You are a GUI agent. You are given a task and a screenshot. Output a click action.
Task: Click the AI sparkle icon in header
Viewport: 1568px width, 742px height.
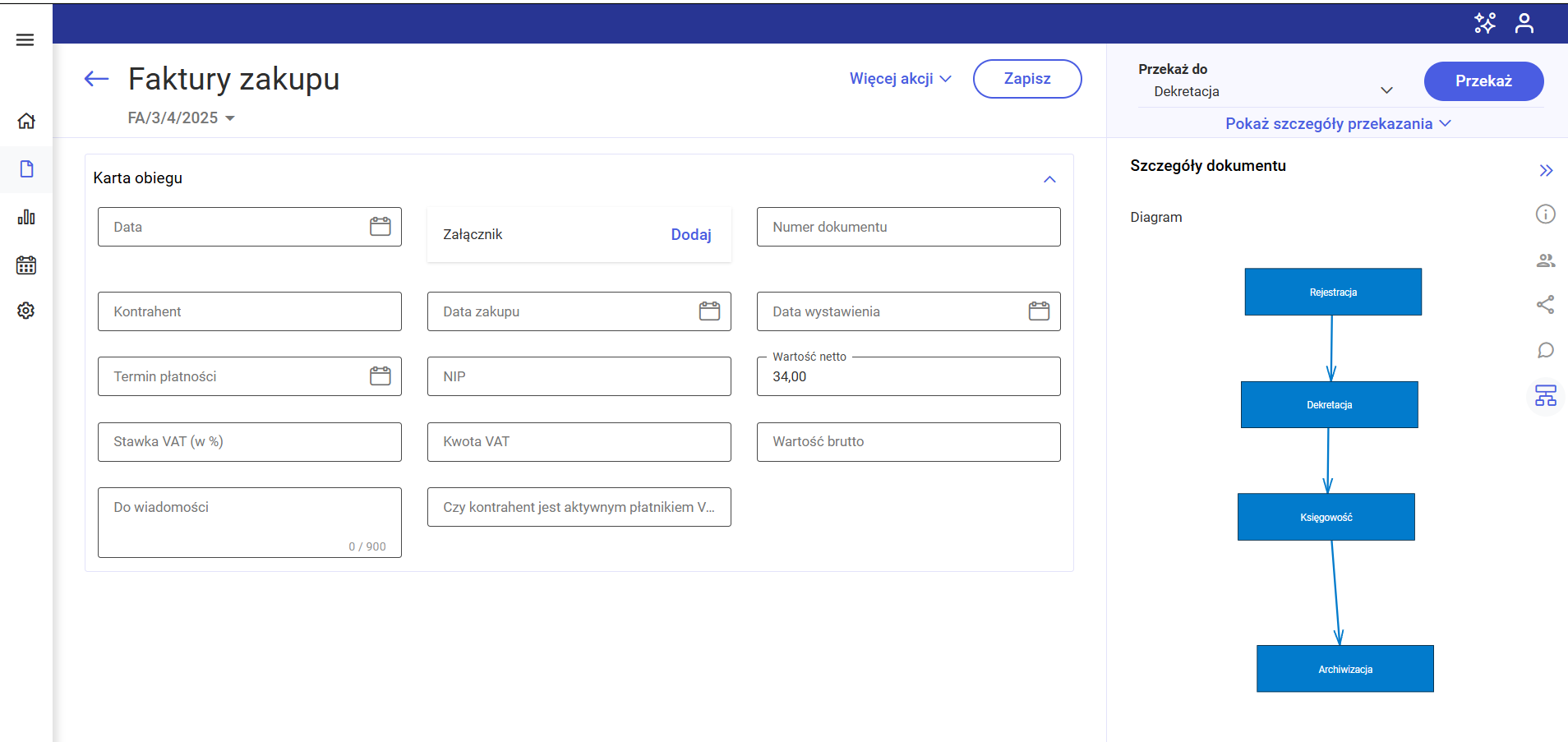(x=1484, y=23)
